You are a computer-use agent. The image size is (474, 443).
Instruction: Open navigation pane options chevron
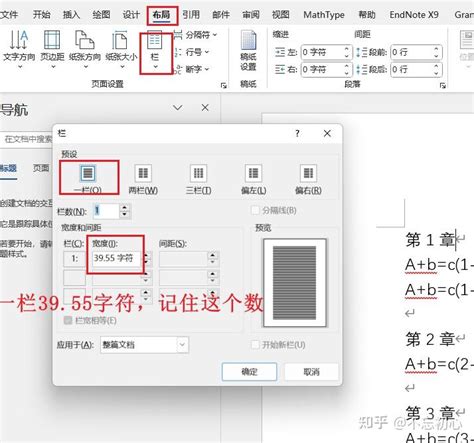[x=178, y=108]
